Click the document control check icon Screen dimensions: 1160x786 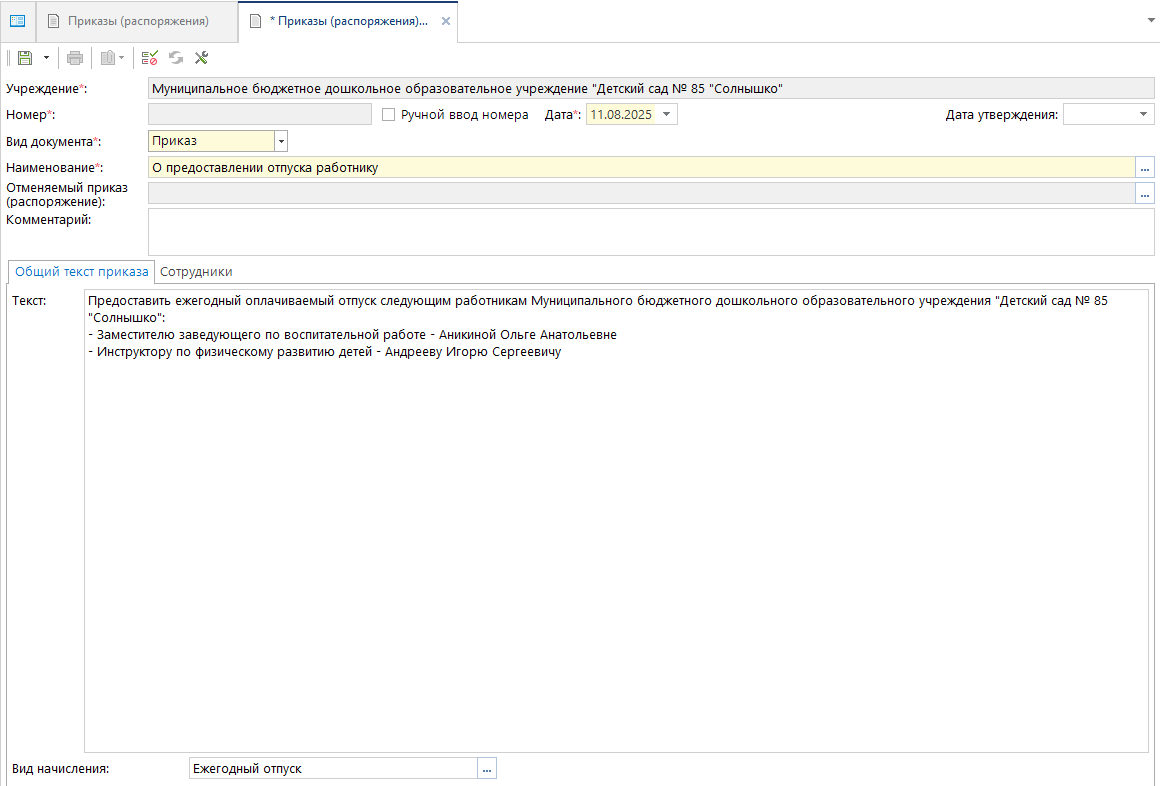tap(150, 58)
